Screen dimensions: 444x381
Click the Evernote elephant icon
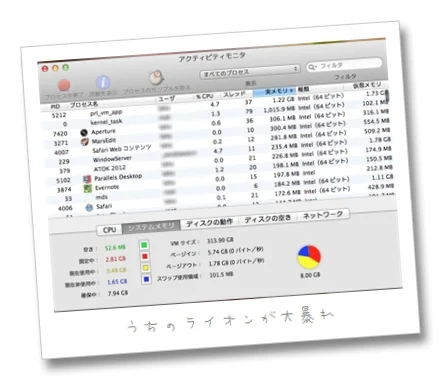(87, 189)
